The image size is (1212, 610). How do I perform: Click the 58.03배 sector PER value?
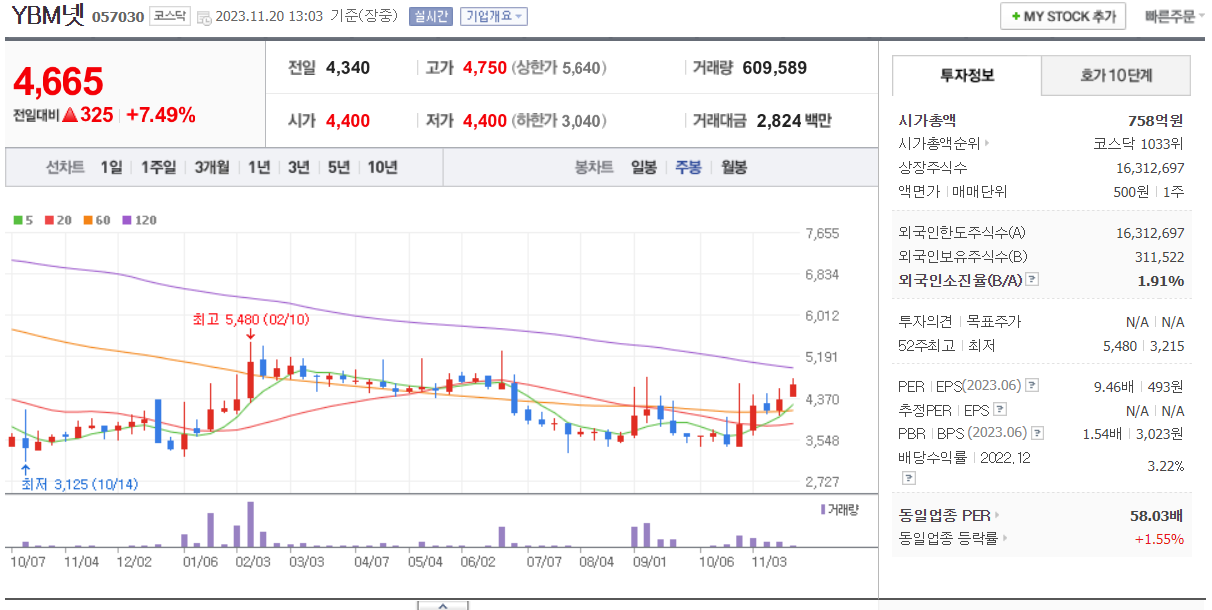pos(1157,515)
